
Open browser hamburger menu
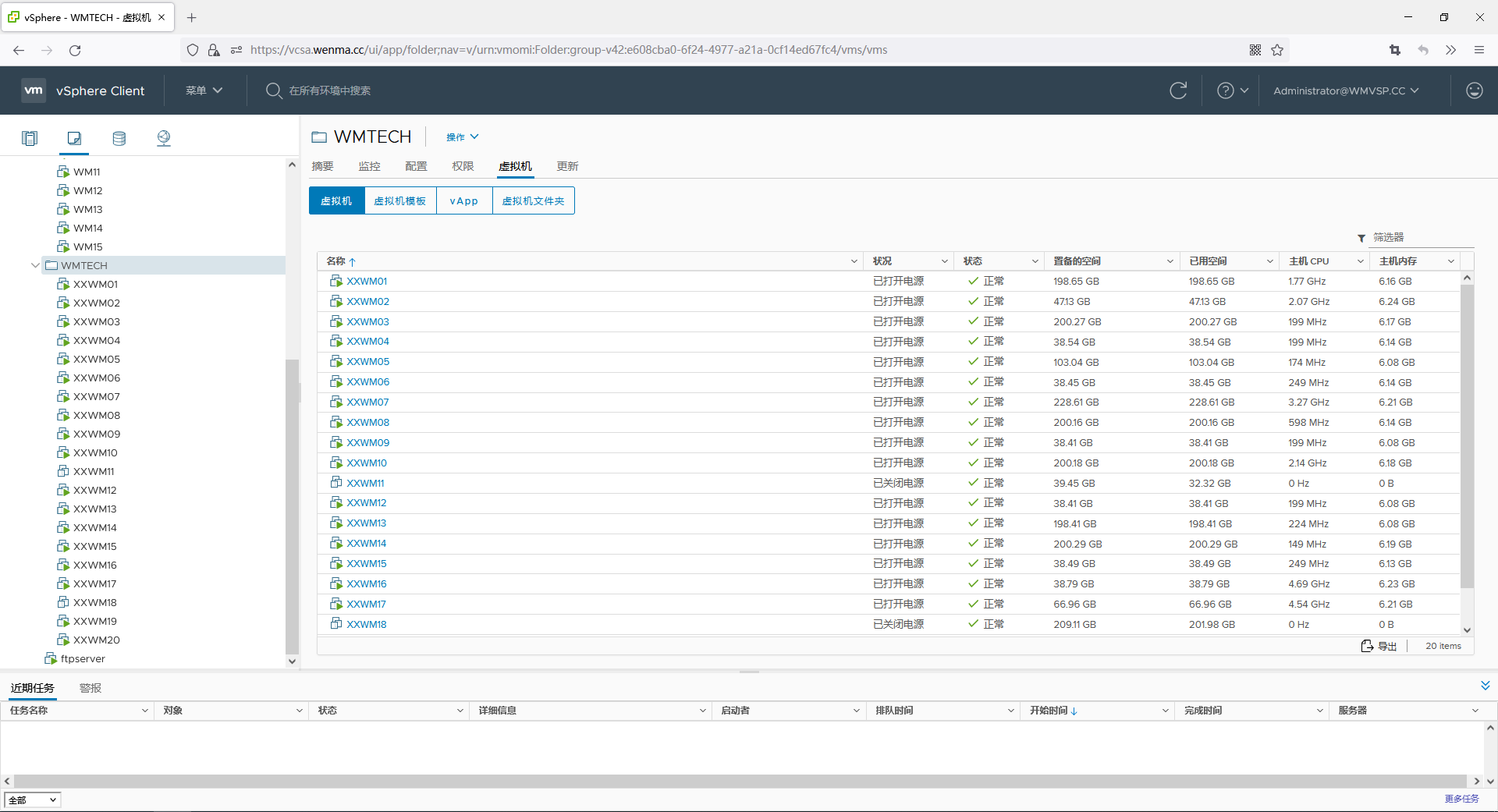tap(1478, 50)
